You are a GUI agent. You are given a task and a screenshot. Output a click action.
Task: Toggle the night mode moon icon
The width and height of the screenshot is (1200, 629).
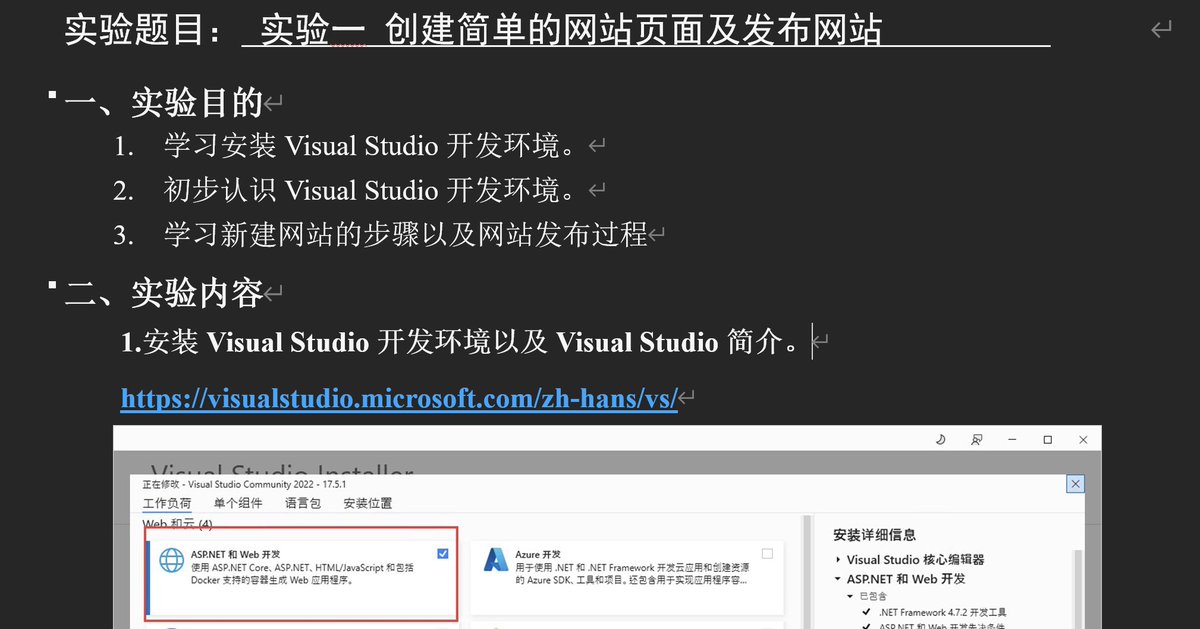(x=940, y=440)
